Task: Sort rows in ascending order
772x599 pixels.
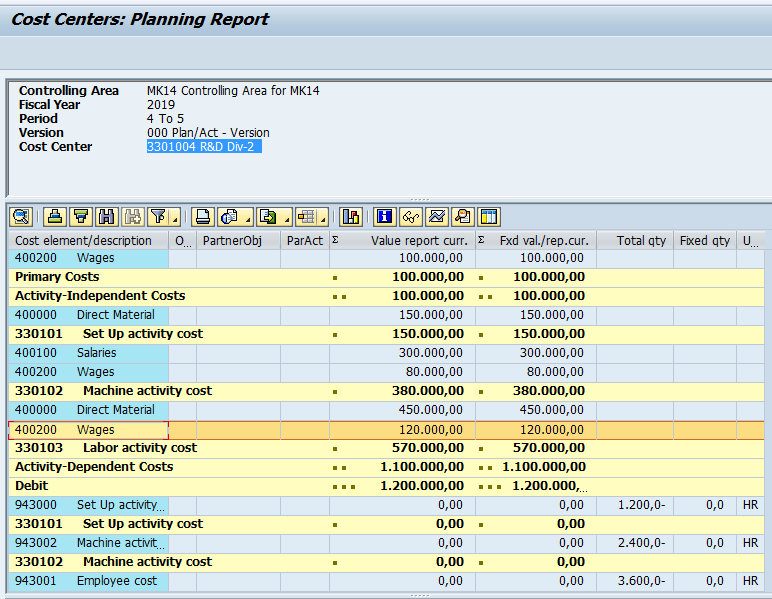Action: [56, 217]
